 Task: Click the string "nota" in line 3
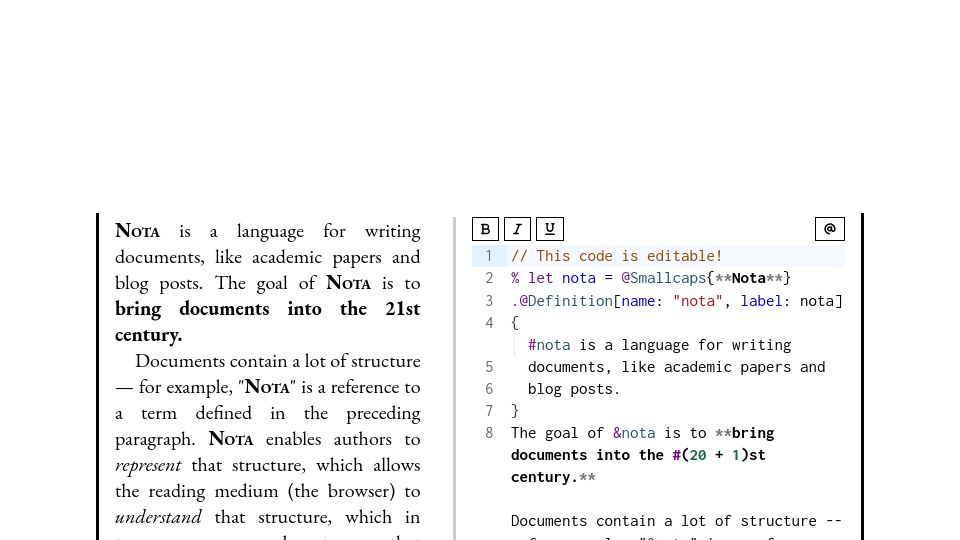coord(697,301)
